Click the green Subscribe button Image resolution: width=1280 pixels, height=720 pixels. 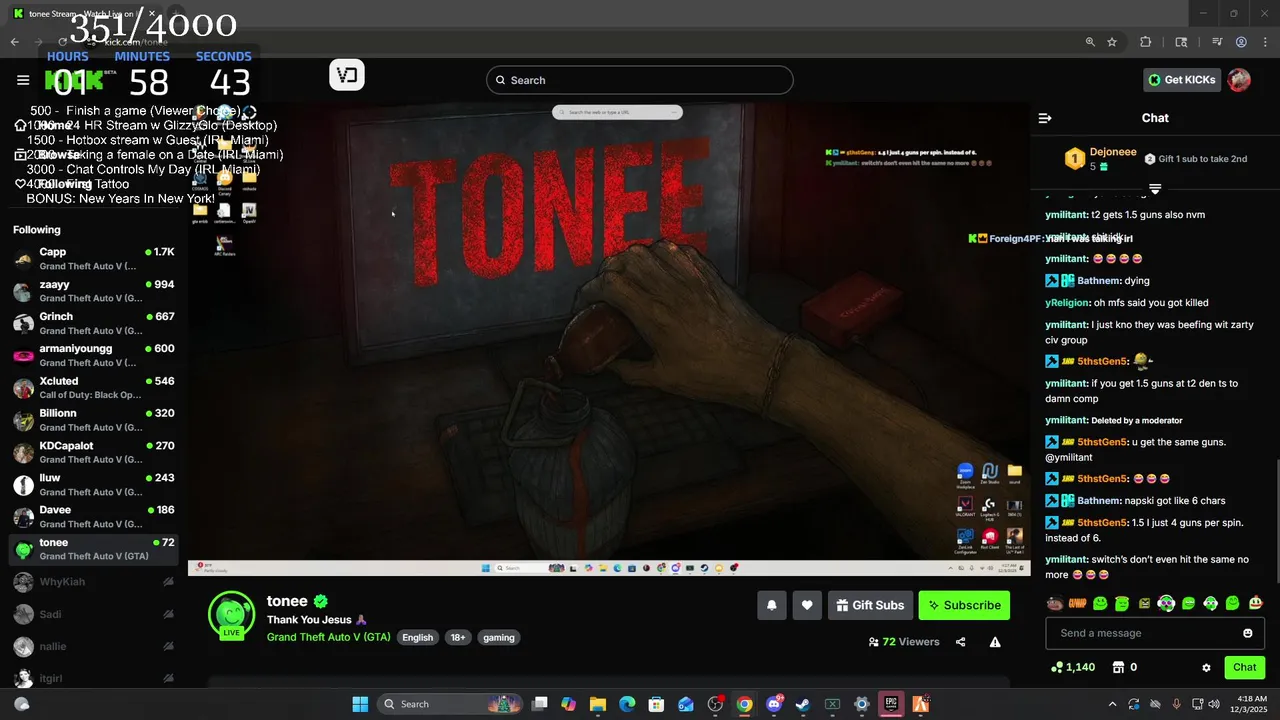click(x=964, y=605)
